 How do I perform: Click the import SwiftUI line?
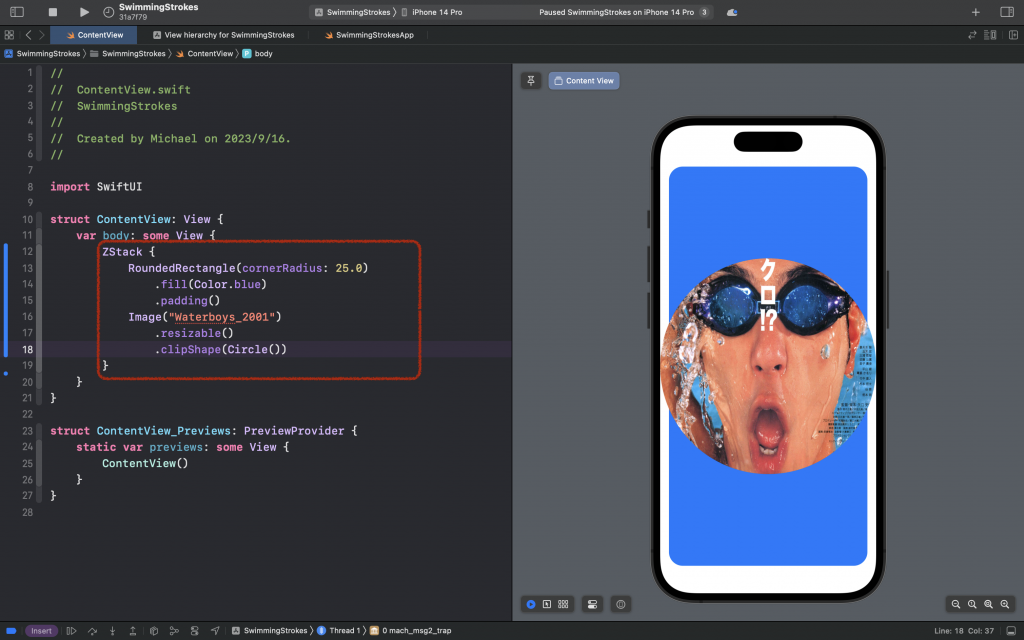[96, 187]
